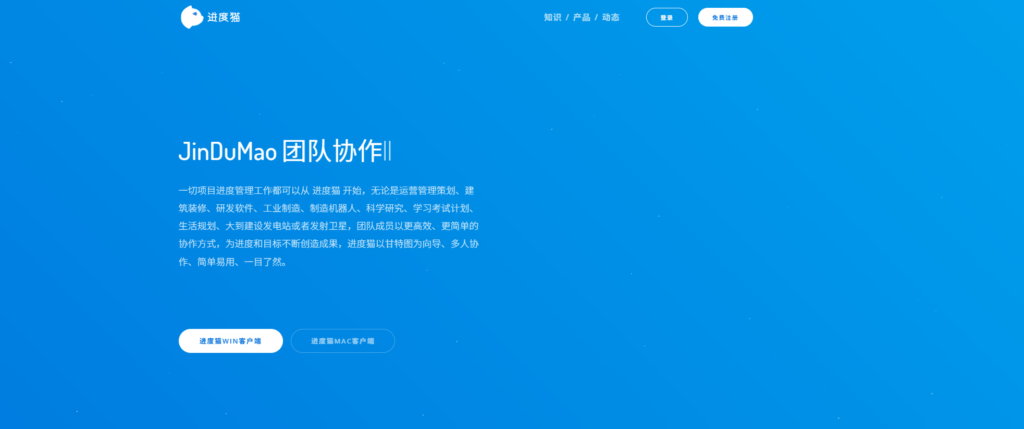Click the blinking cursor after headline

click(x=388, y=152)
